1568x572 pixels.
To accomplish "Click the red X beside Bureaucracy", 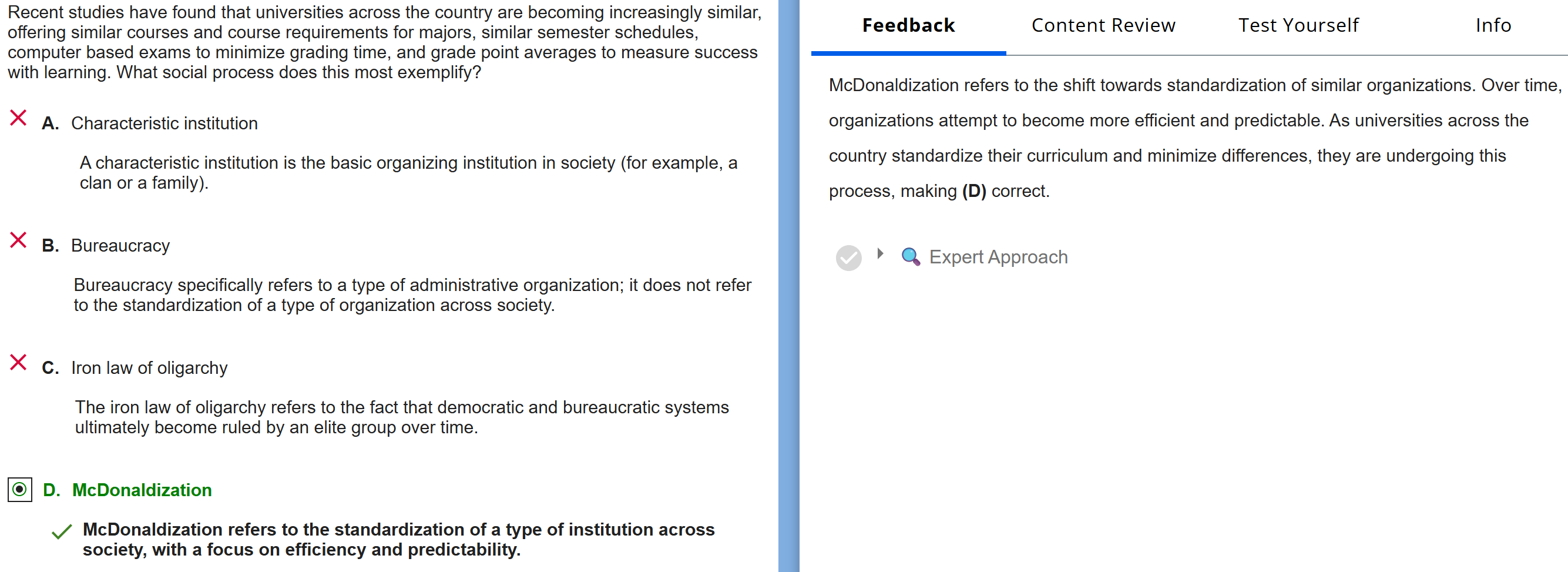I will click(18, 240).
